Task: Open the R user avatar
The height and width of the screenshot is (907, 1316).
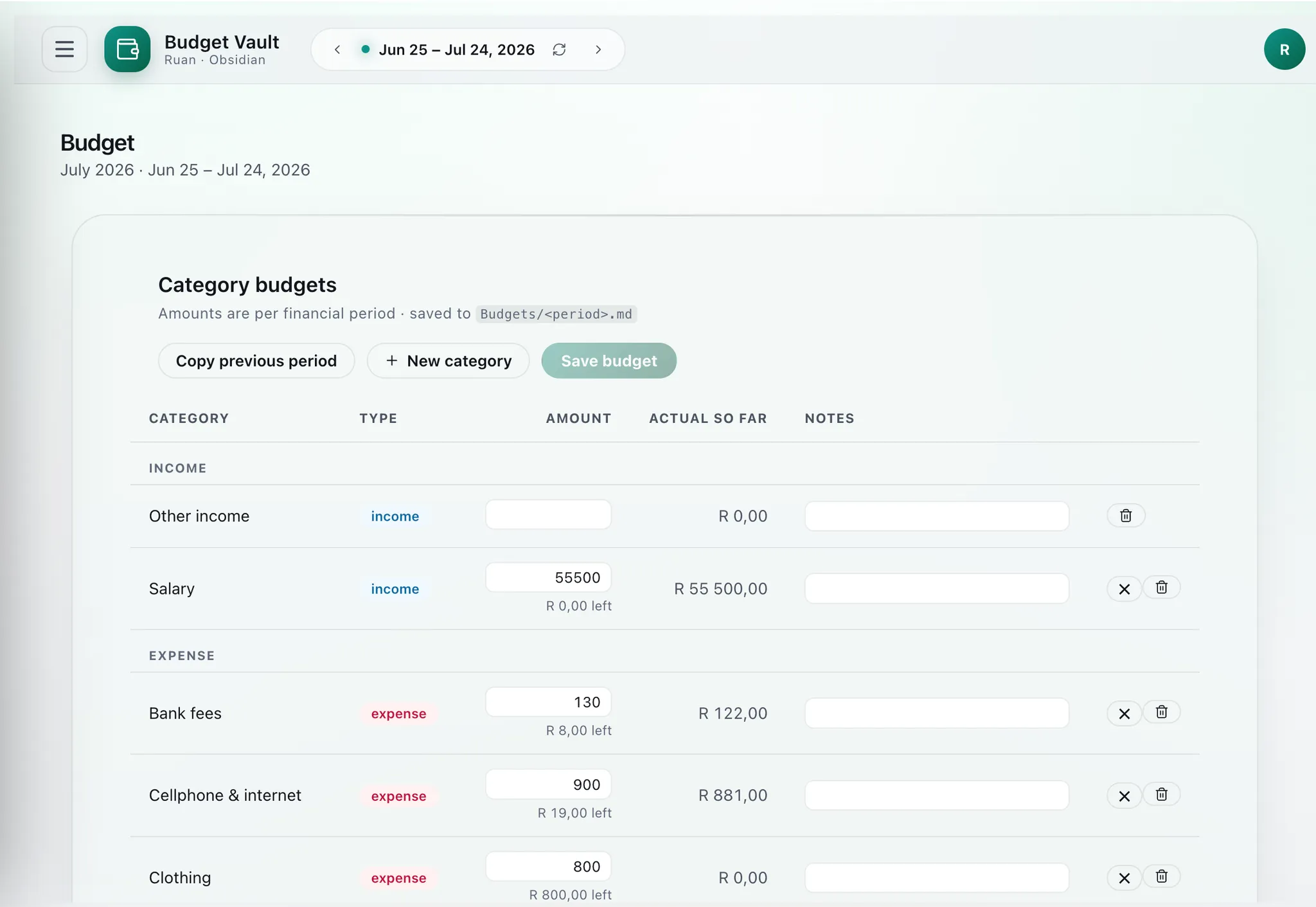Action: tap(1284, 49)
